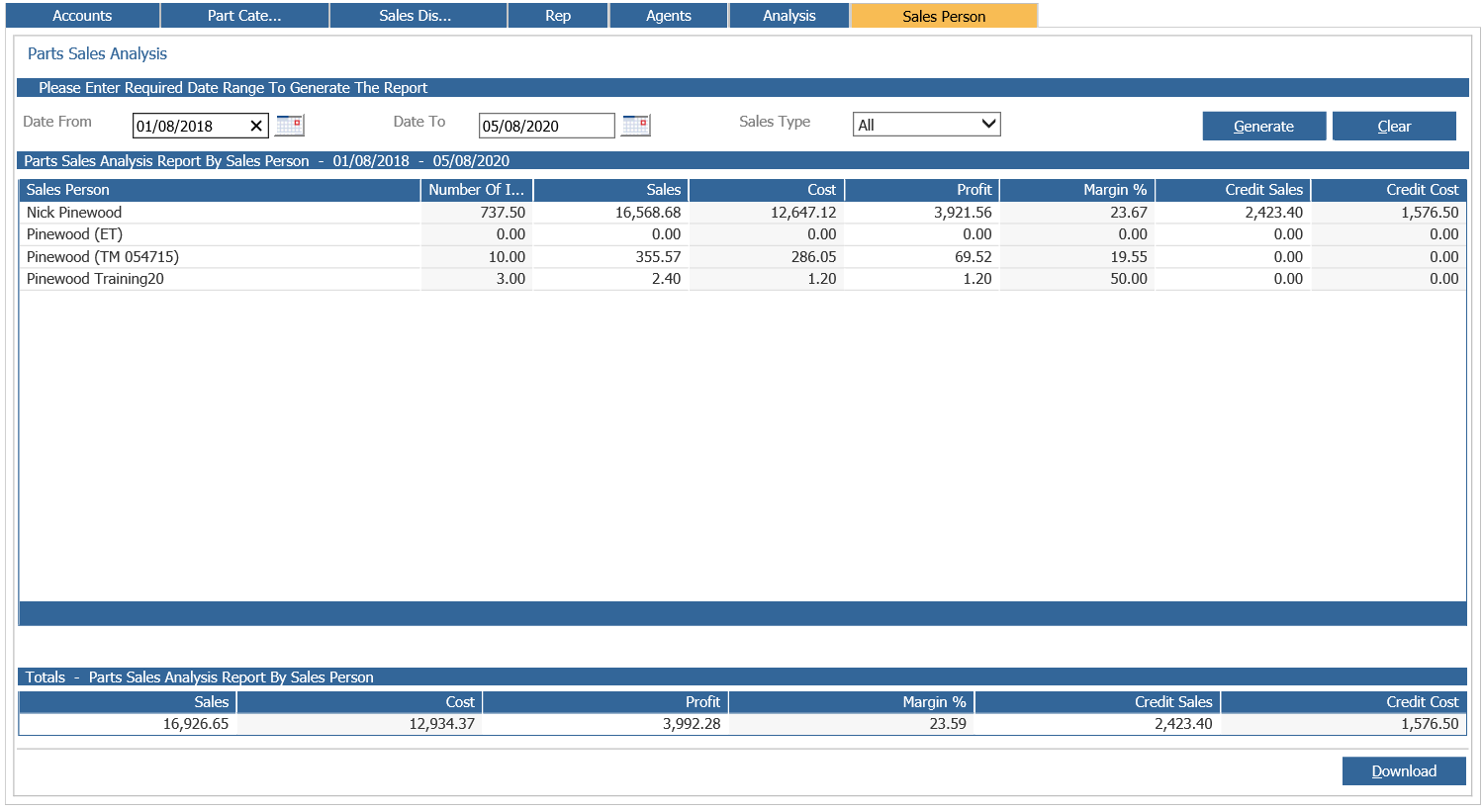This screenshot has height=812, width=1483.
Task: Clear the Date From field with X
Action: tap(255, 126)
